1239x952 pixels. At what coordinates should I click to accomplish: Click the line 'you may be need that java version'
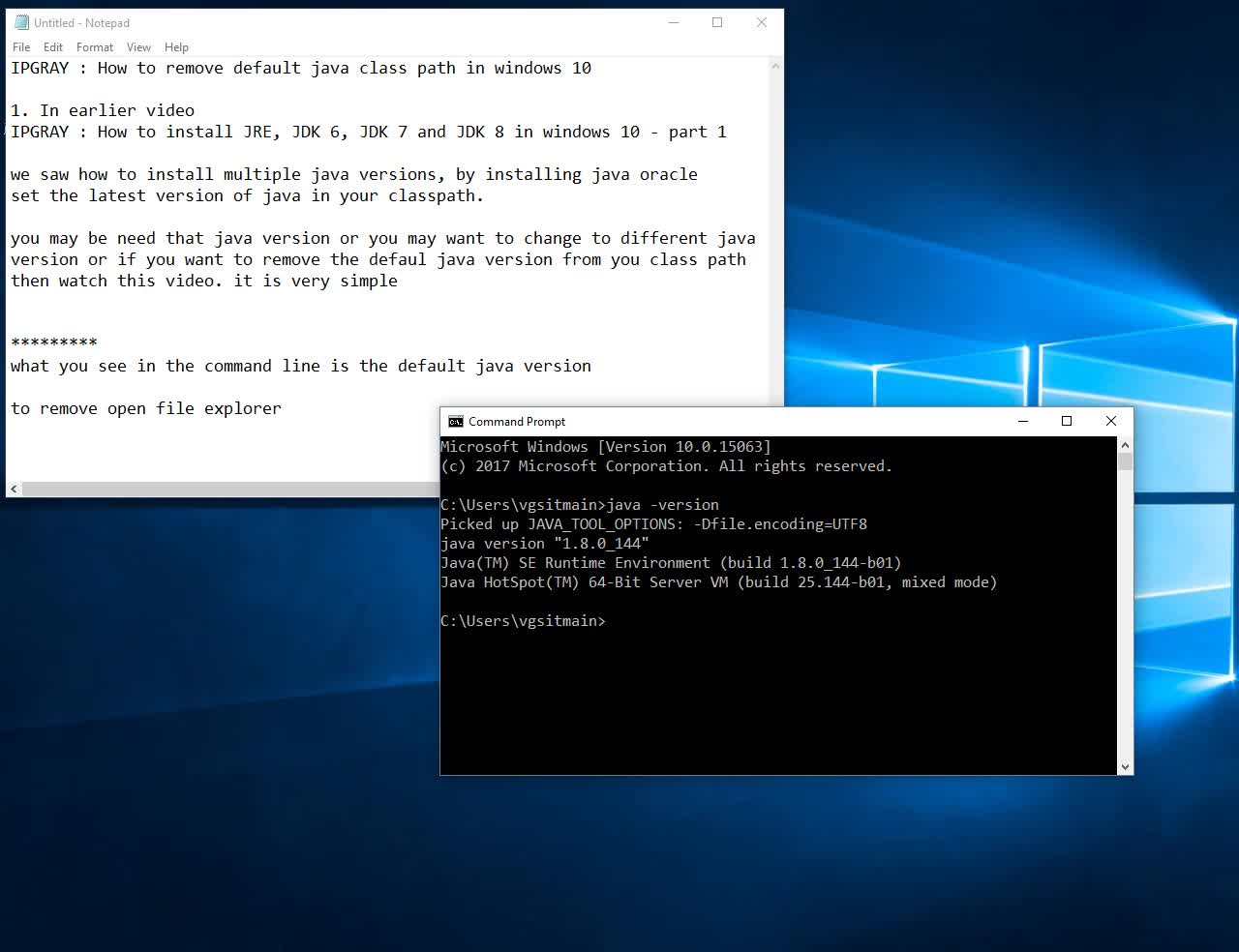pos(383,238)
